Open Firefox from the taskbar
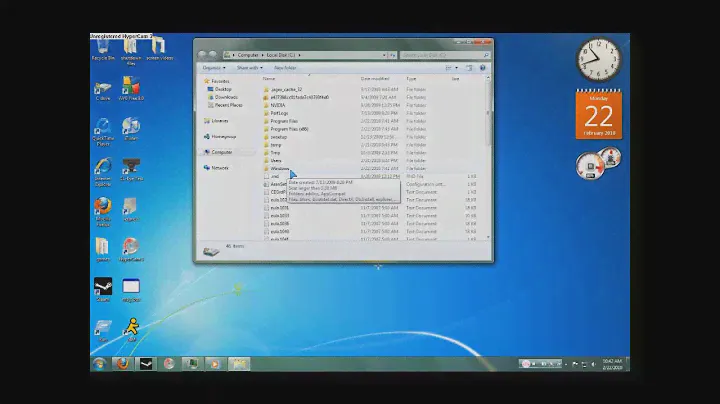 (x=123, y=363)
